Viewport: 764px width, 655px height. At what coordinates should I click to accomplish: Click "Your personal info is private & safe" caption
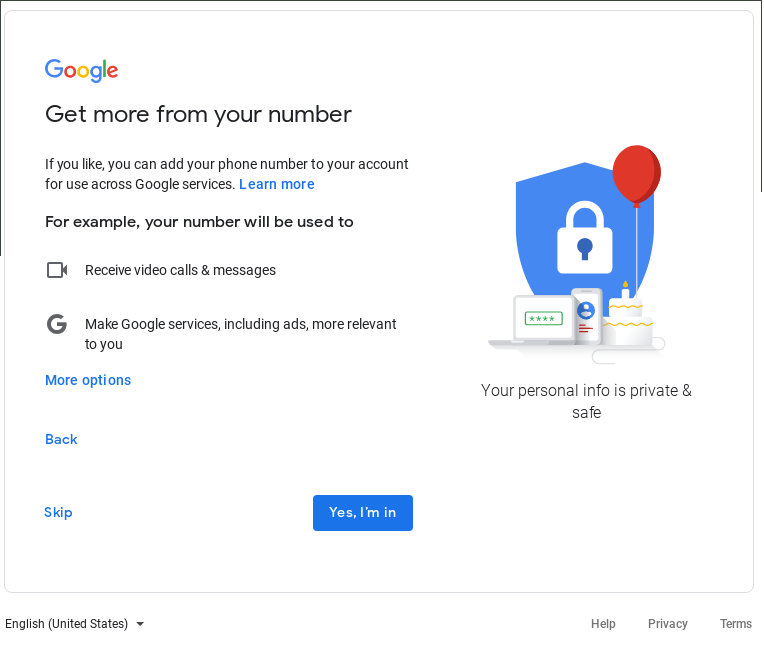[586, 401]
